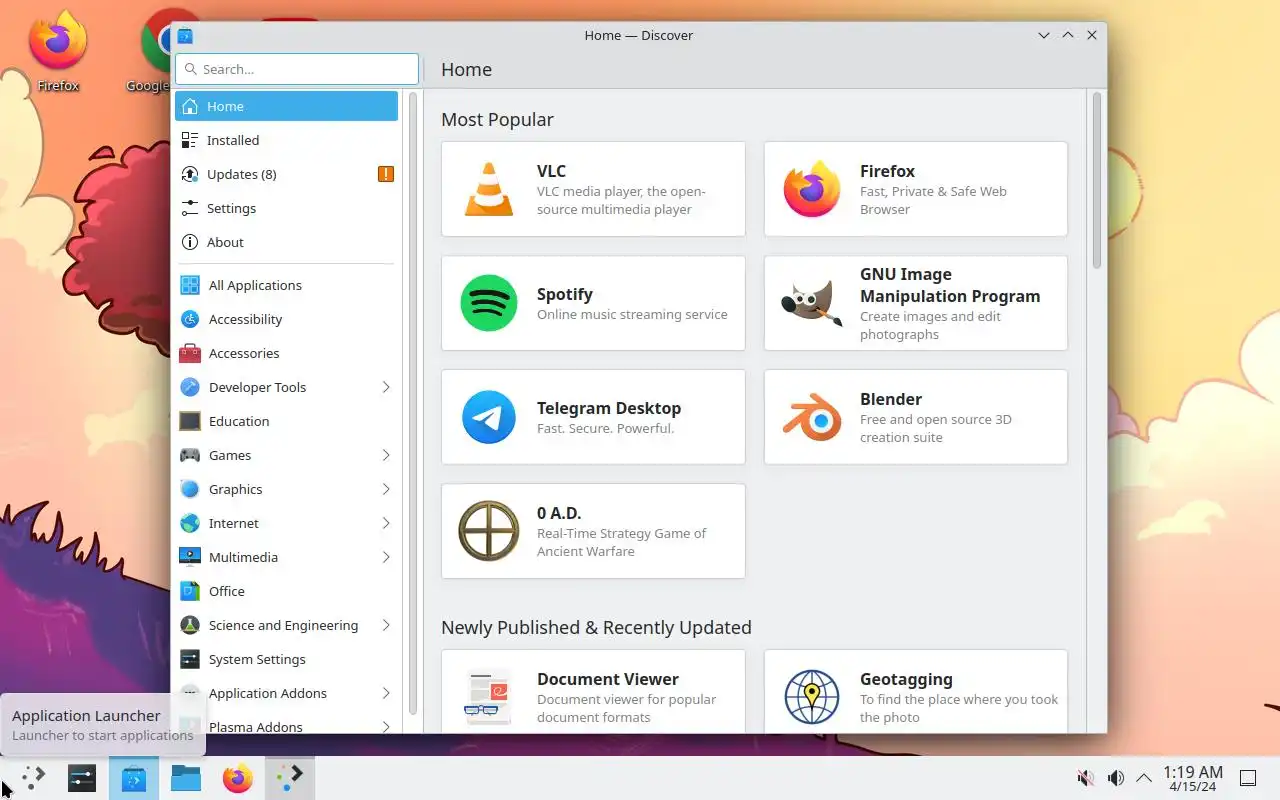Click the Installed sidebar icon
This screenshot has height=800, width=1280.
click(190, 140)
